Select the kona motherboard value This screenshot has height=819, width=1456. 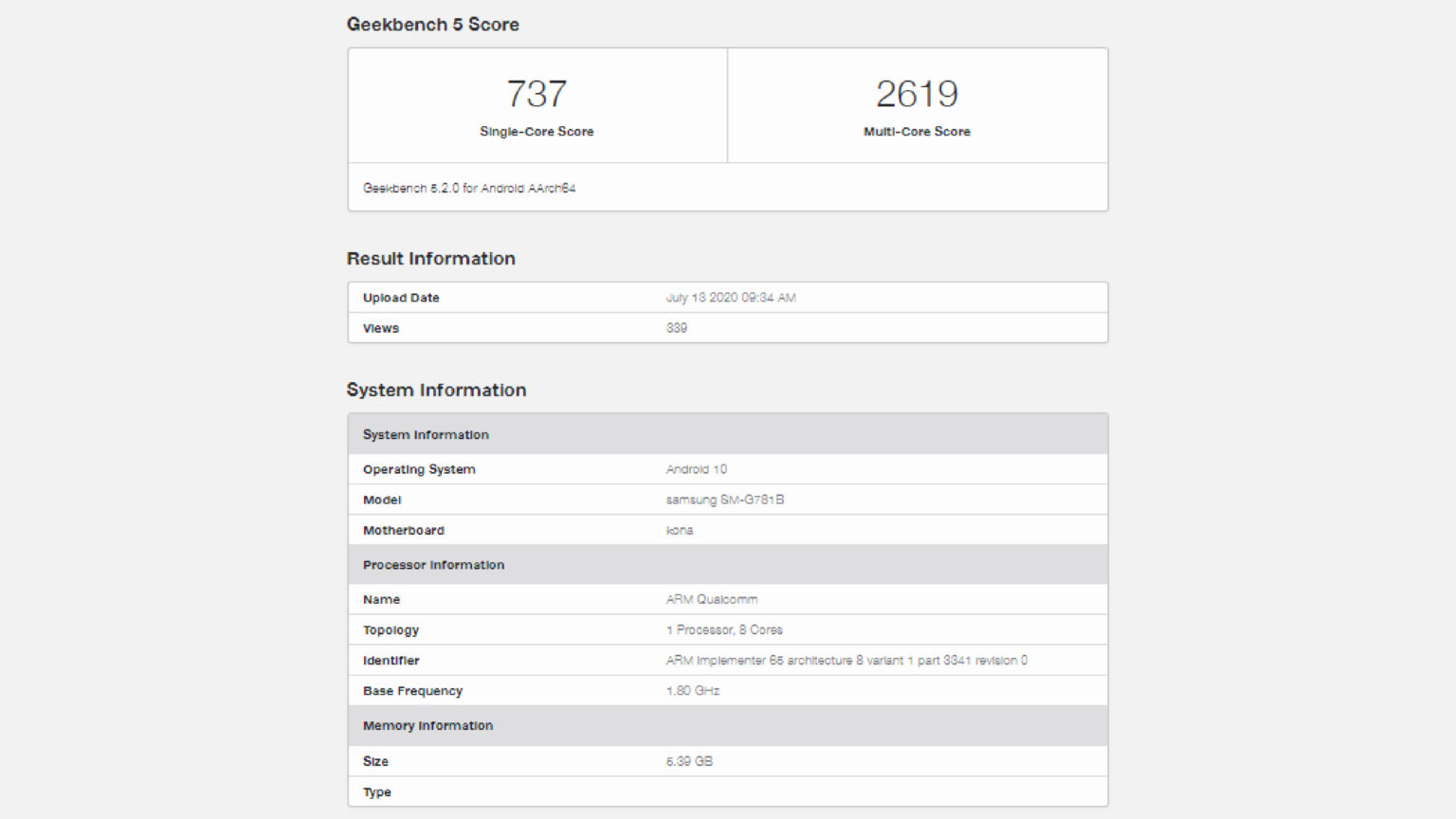click(x=680, y=530)
